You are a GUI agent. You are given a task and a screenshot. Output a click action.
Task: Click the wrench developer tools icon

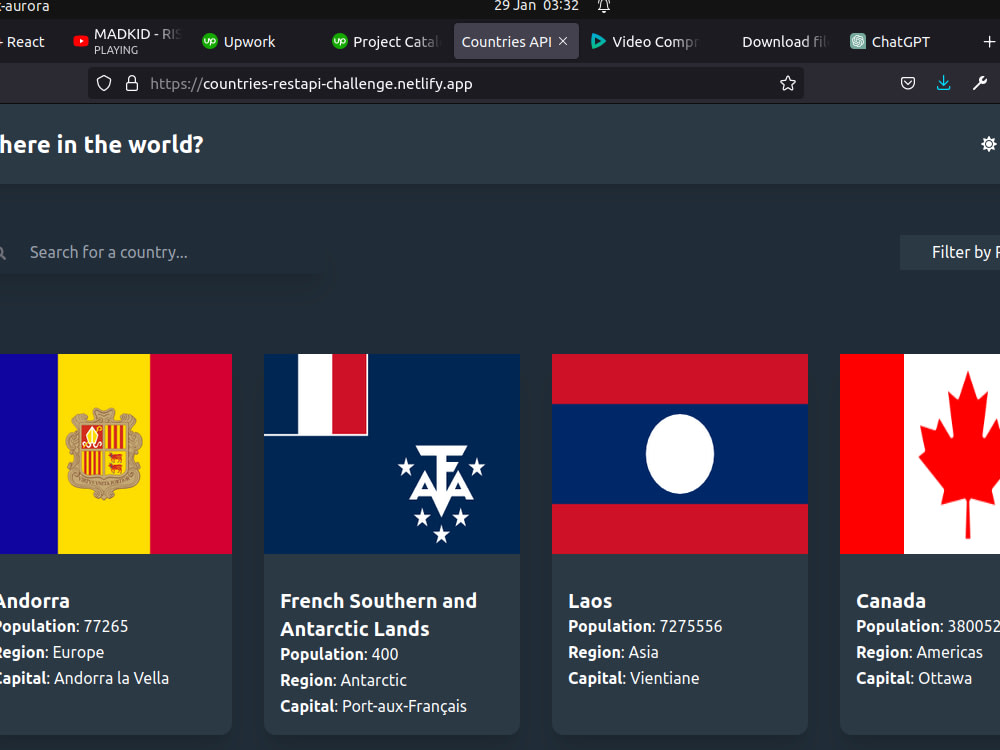[x=980, y=84]
